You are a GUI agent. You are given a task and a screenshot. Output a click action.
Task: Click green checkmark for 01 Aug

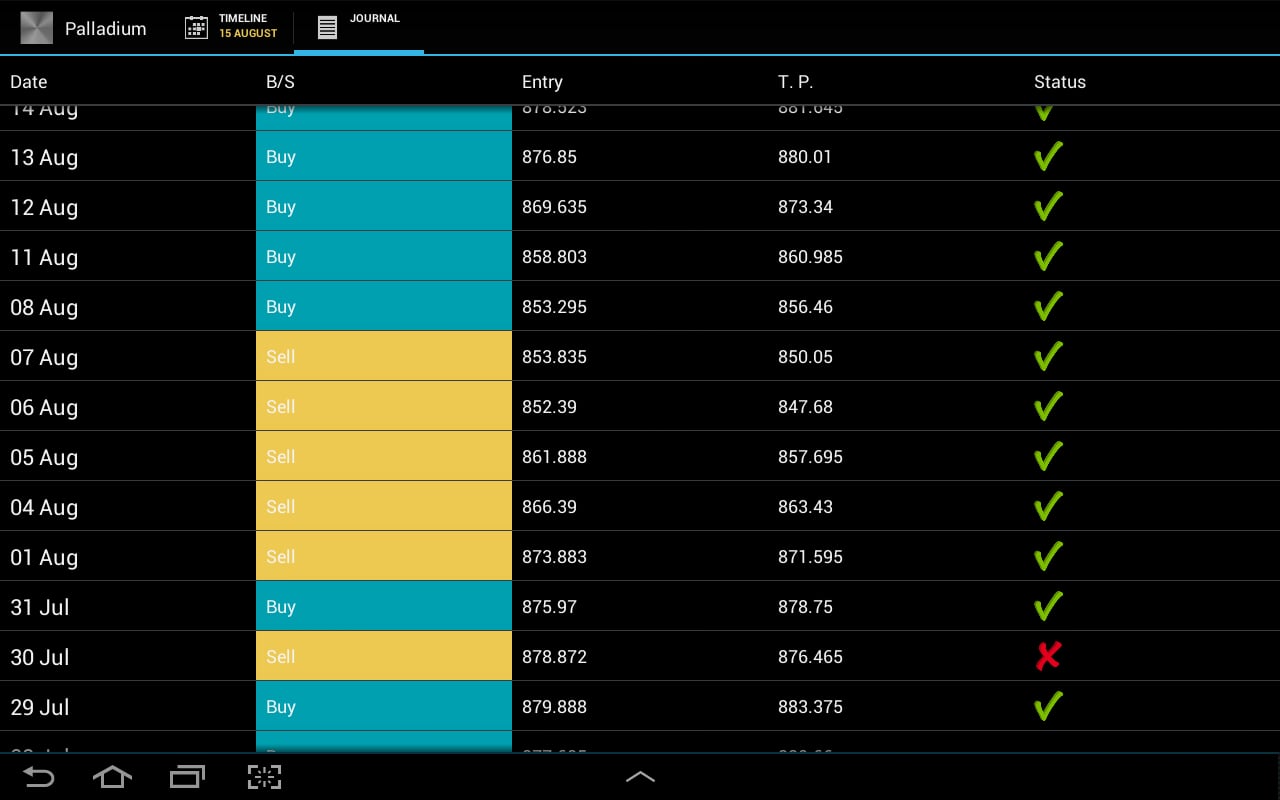tap(1048, 556)
